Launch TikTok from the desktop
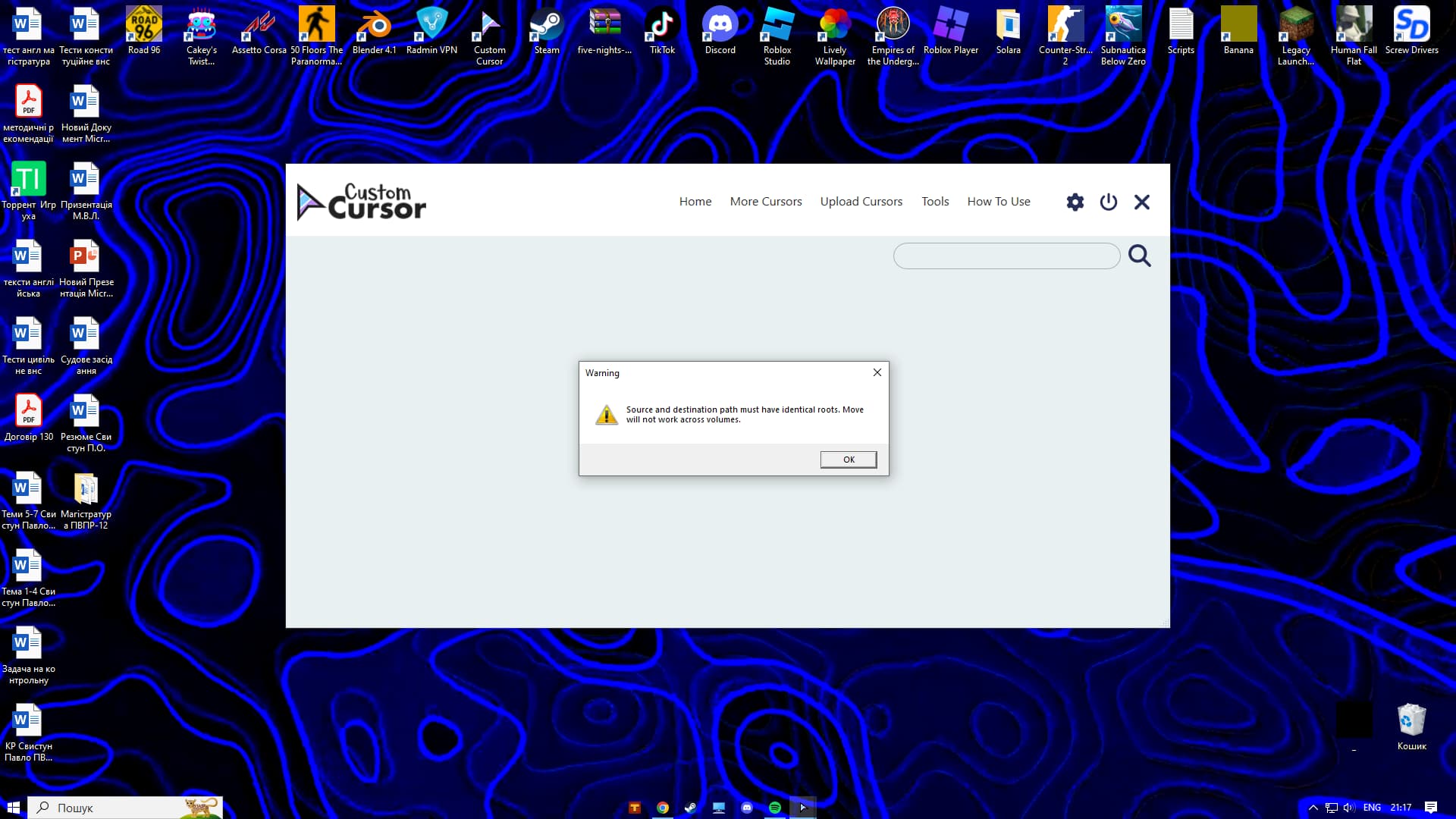 point(661,23)
